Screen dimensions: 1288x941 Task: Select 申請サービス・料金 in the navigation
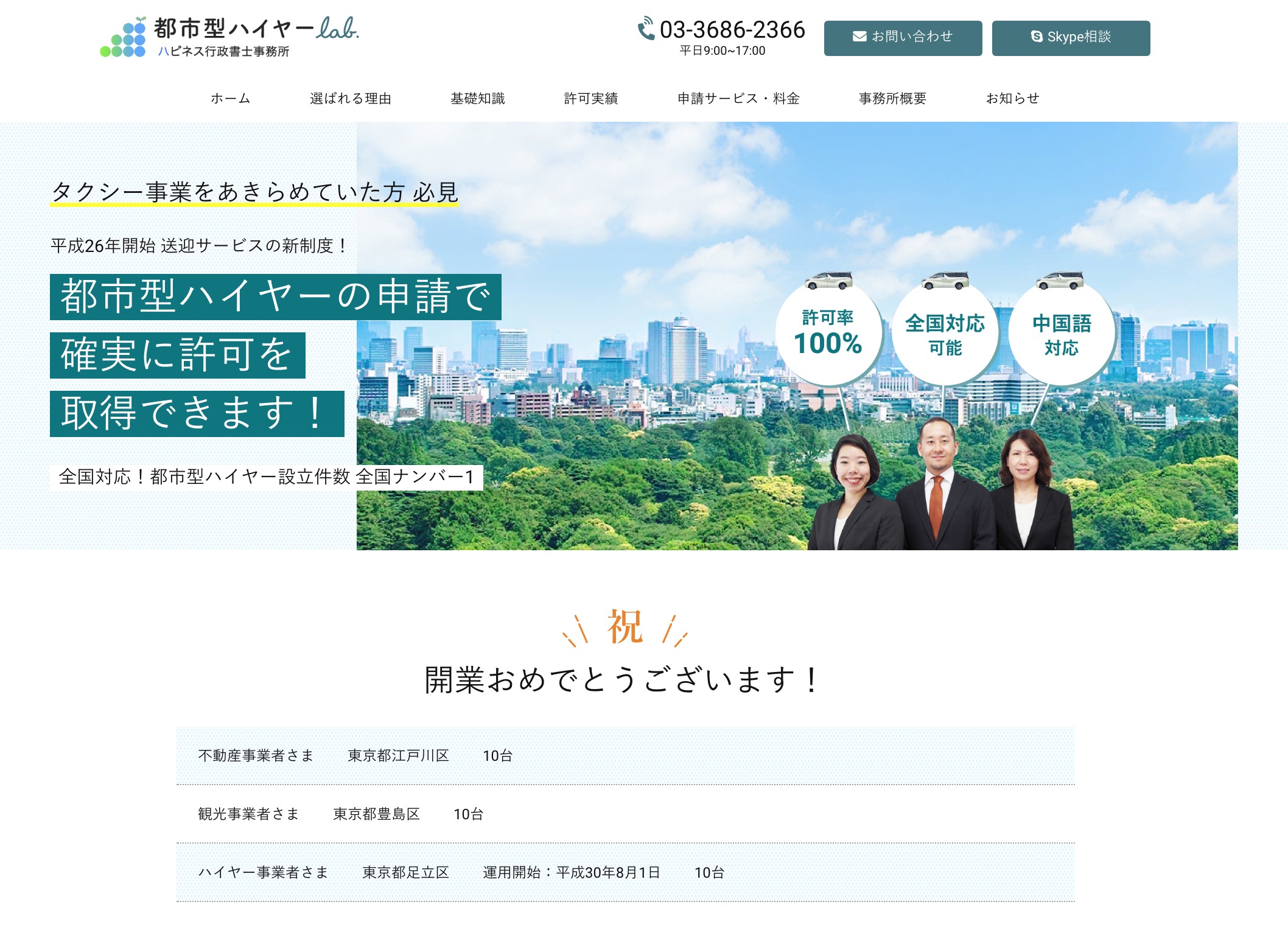(738, 98)
